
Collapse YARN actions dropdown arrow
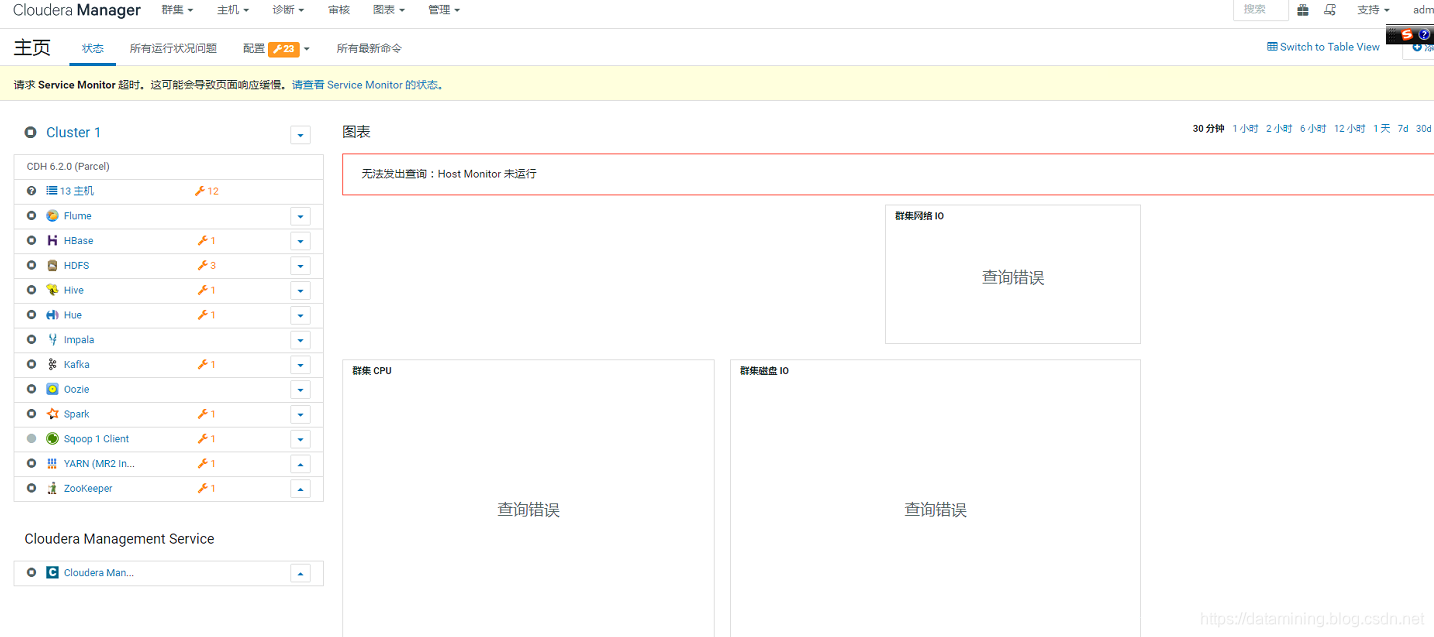[x=300, y=464]
